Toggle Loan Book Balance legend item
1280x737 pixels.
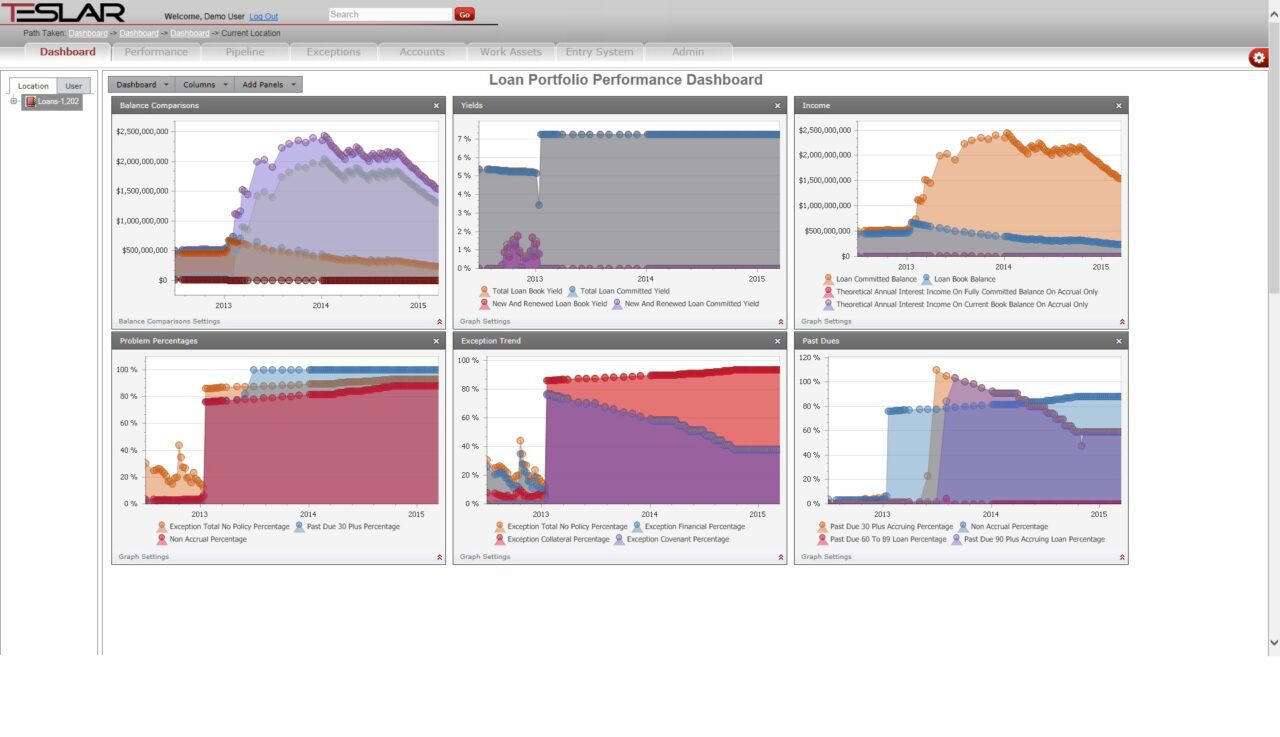[x=957, y=279]
